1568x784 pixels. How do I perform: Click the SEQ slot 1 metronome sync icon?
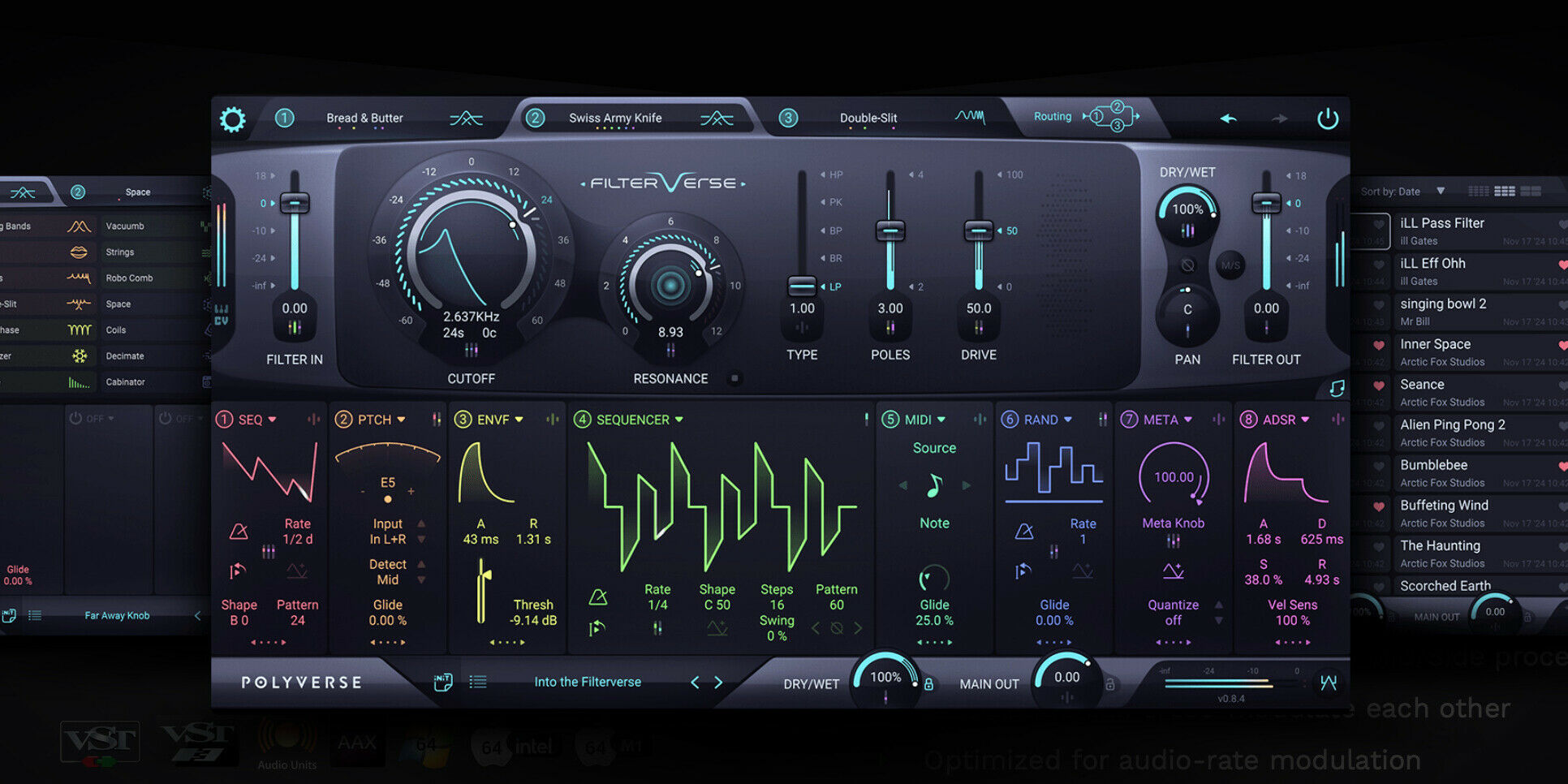pos(239,532)
